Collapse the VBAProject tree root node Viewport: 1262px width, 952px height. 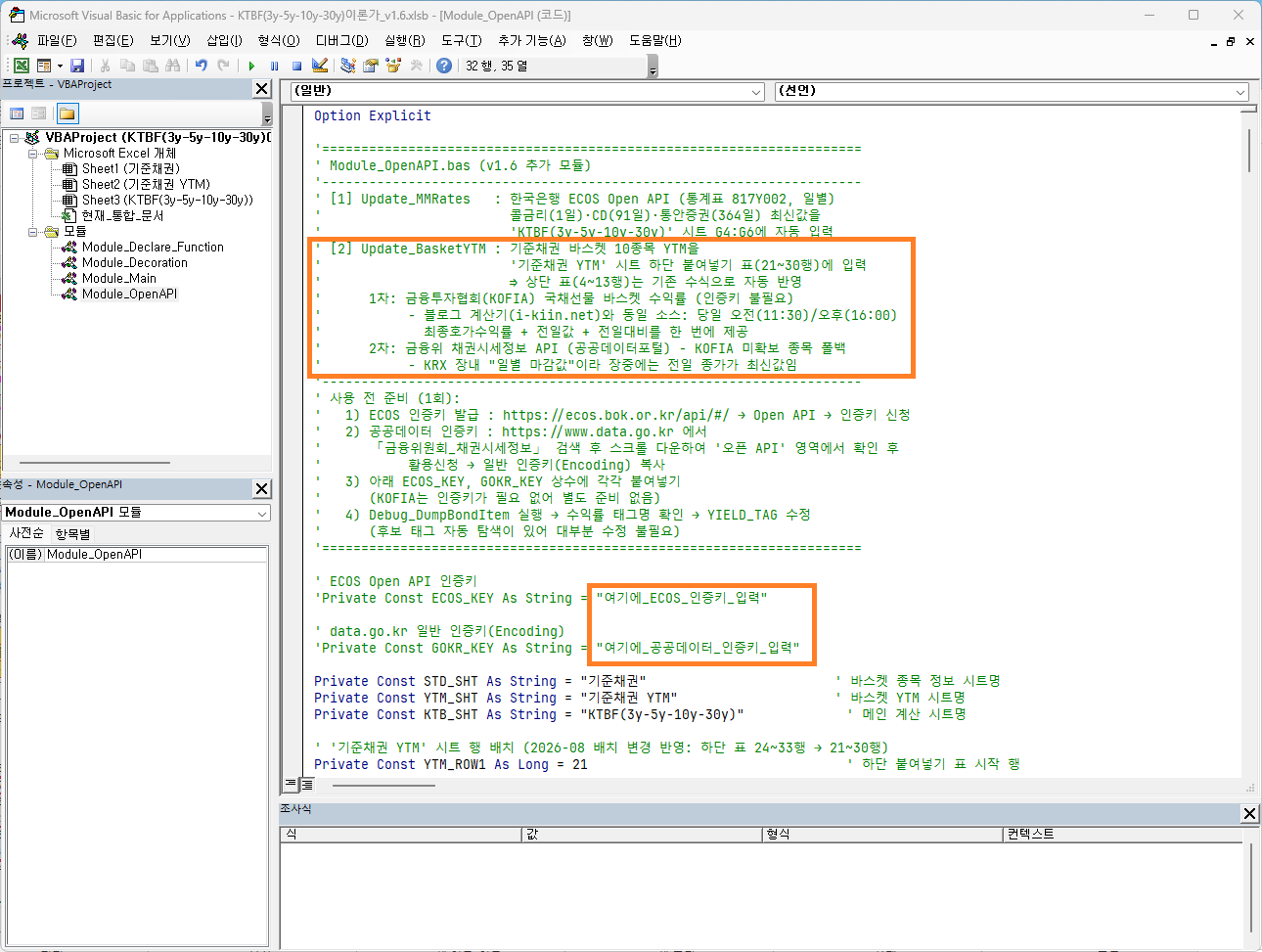15,138
